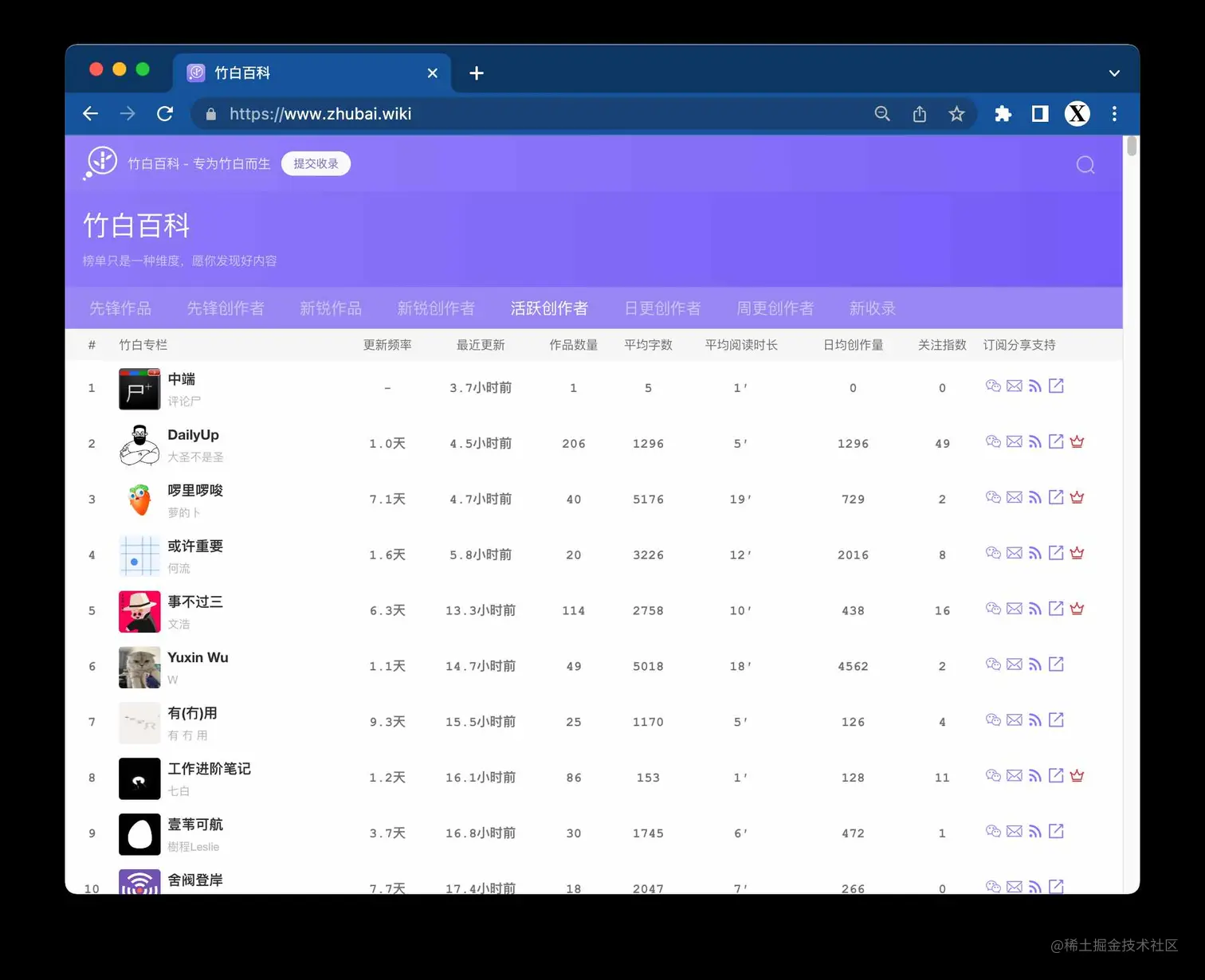Click email subscribe icon for 有(冇)用
The width and height of the screenshot is (1205, 980).
point(1014,720)
